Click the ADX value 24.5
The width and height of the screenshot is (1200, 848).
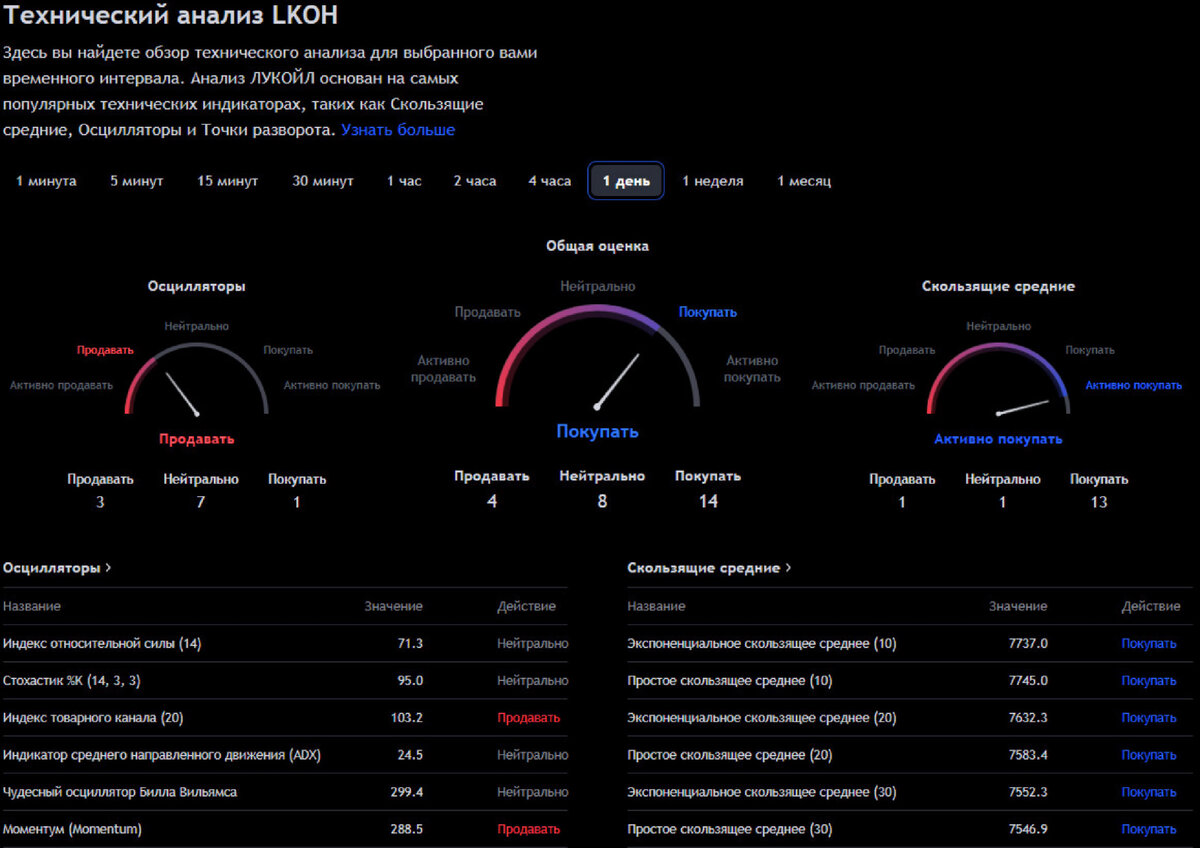click(x=410, y=754)
